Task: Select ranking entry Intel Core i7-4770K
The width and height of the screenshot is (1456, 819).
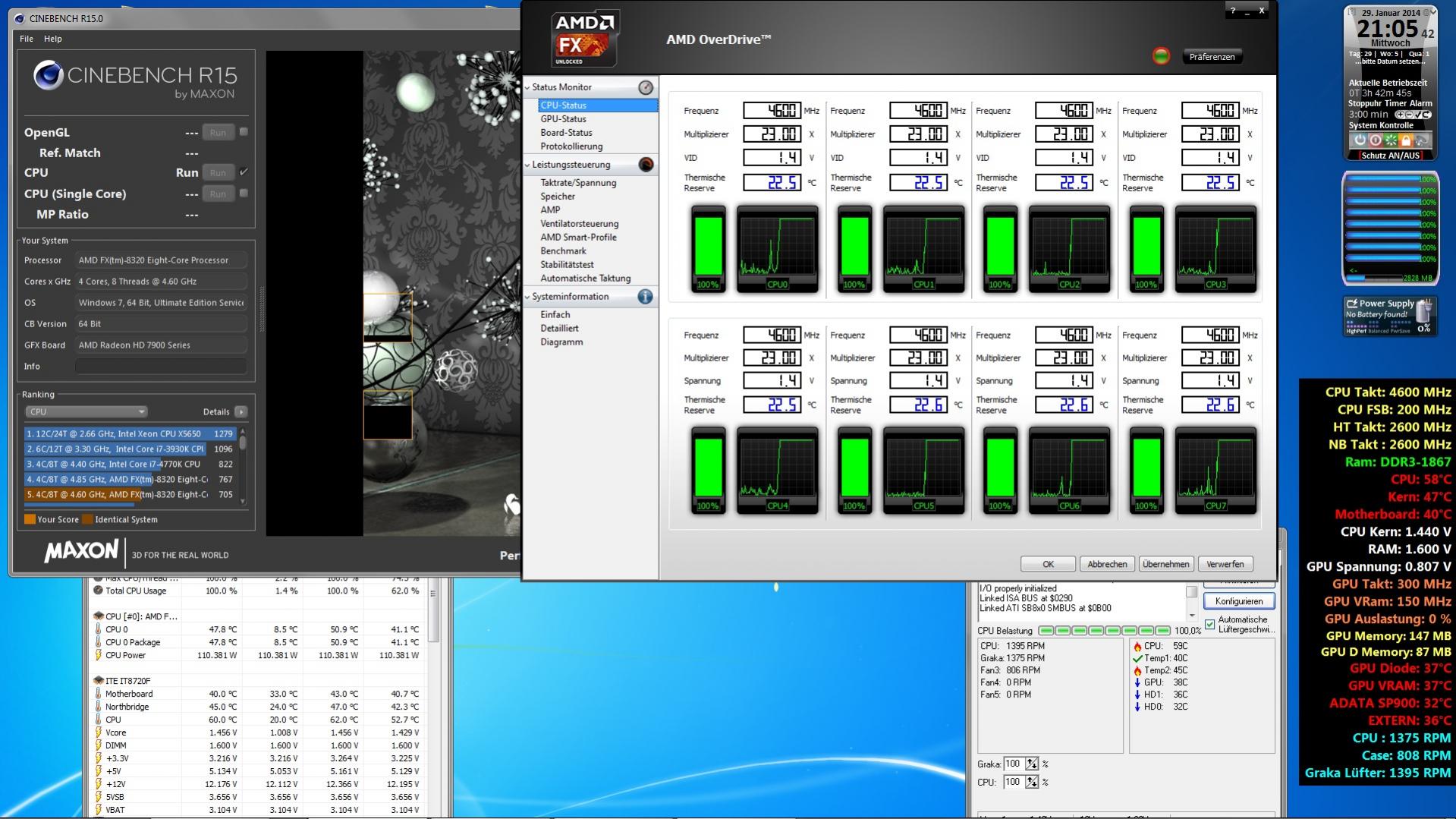Action: (x=130, y=465)
